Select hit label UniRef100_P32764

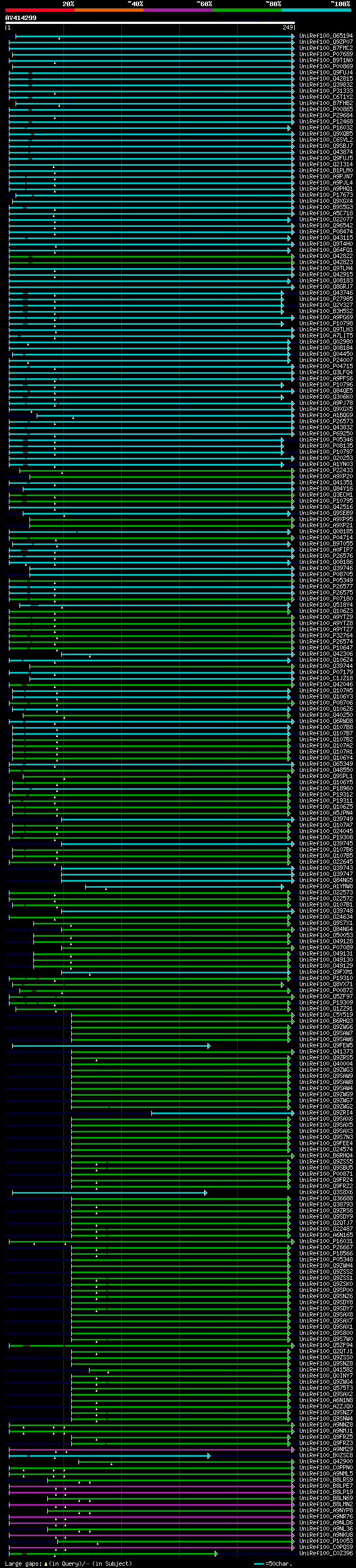[x=326, y=635]
